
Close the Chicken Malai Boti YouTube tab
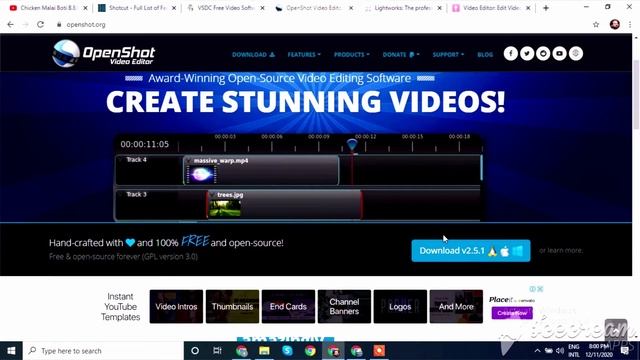(85, 8)
